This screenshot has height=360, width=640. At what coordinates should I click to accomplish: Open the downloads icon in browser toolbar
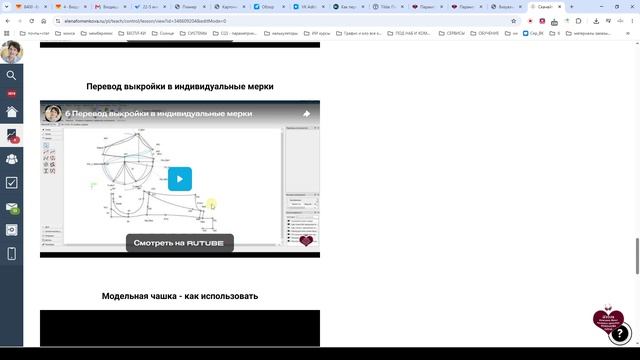coord(596,21)
